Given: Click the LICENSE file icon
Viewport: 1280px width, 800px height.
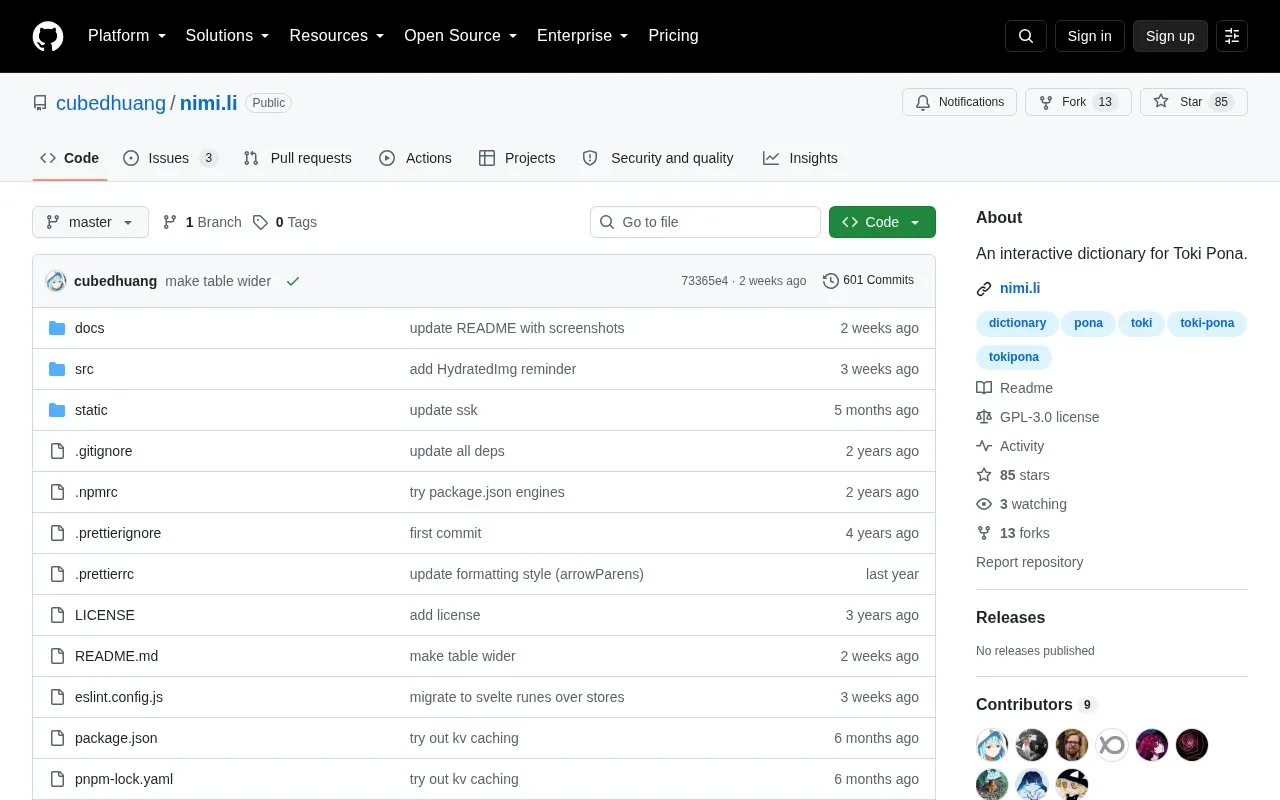Looking at the screenshot, I should (57, 615).
